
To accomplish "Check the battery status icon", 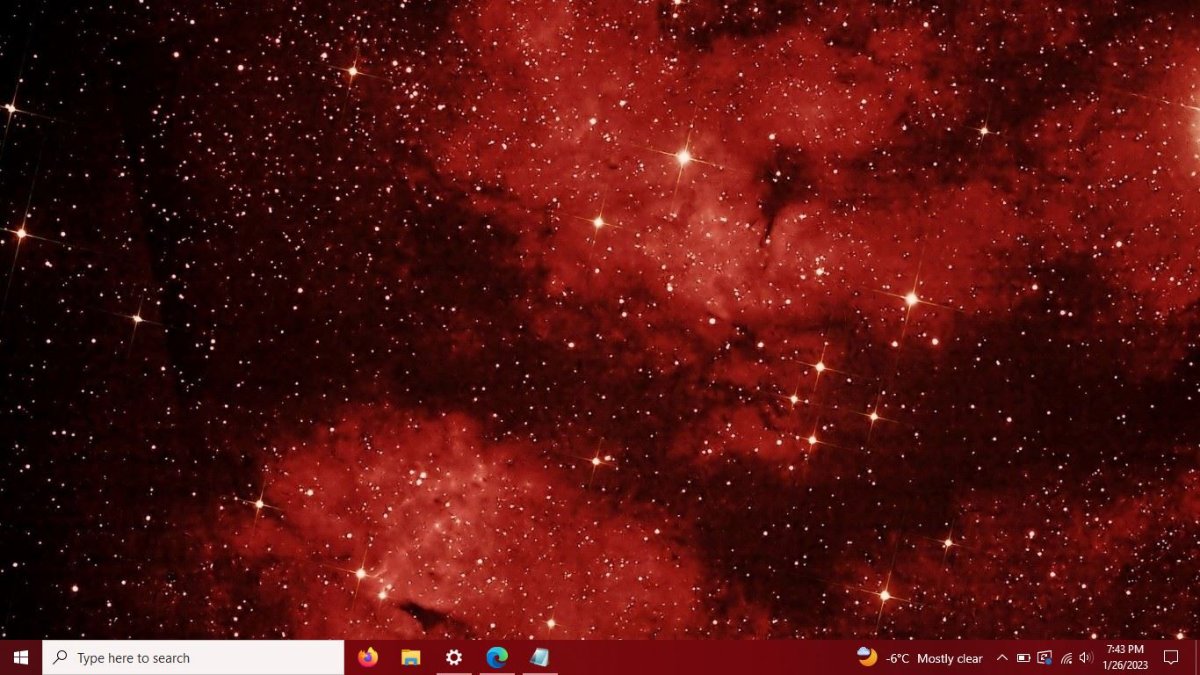I will pos(1023,658).
